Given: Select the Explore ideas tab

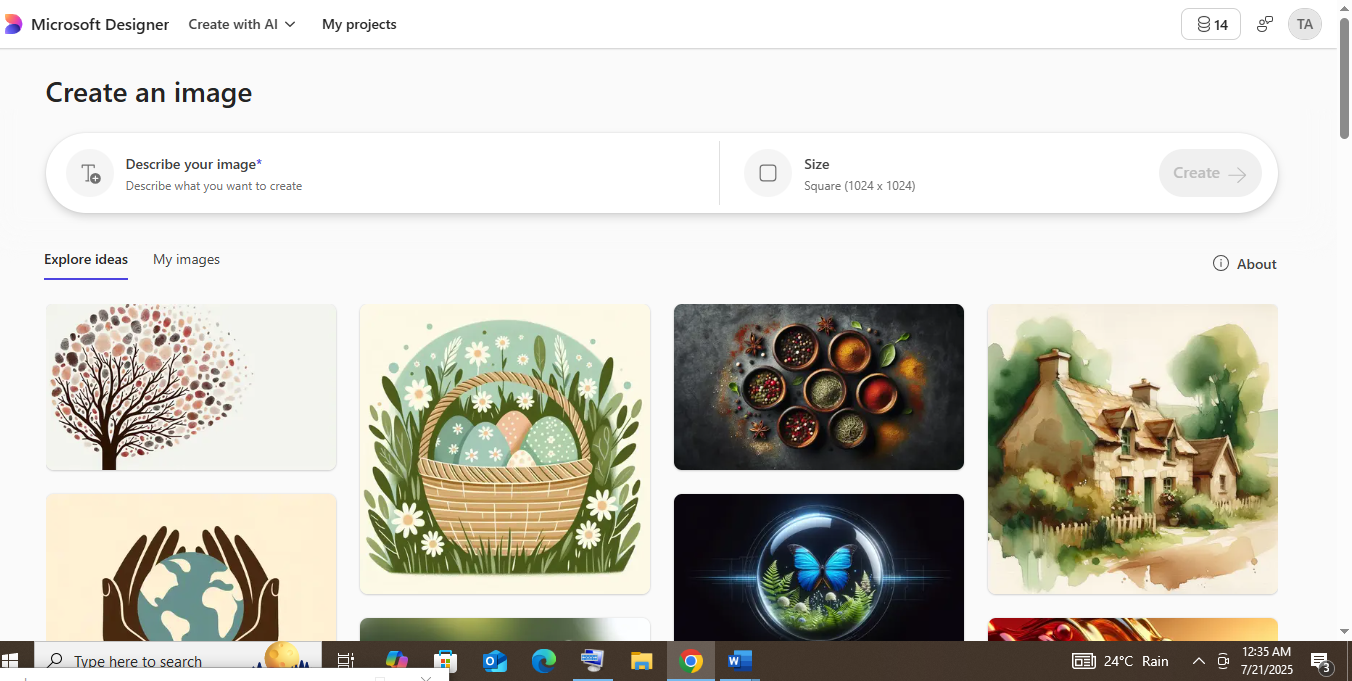Looking at the screenshot, I should coord(85,259).
